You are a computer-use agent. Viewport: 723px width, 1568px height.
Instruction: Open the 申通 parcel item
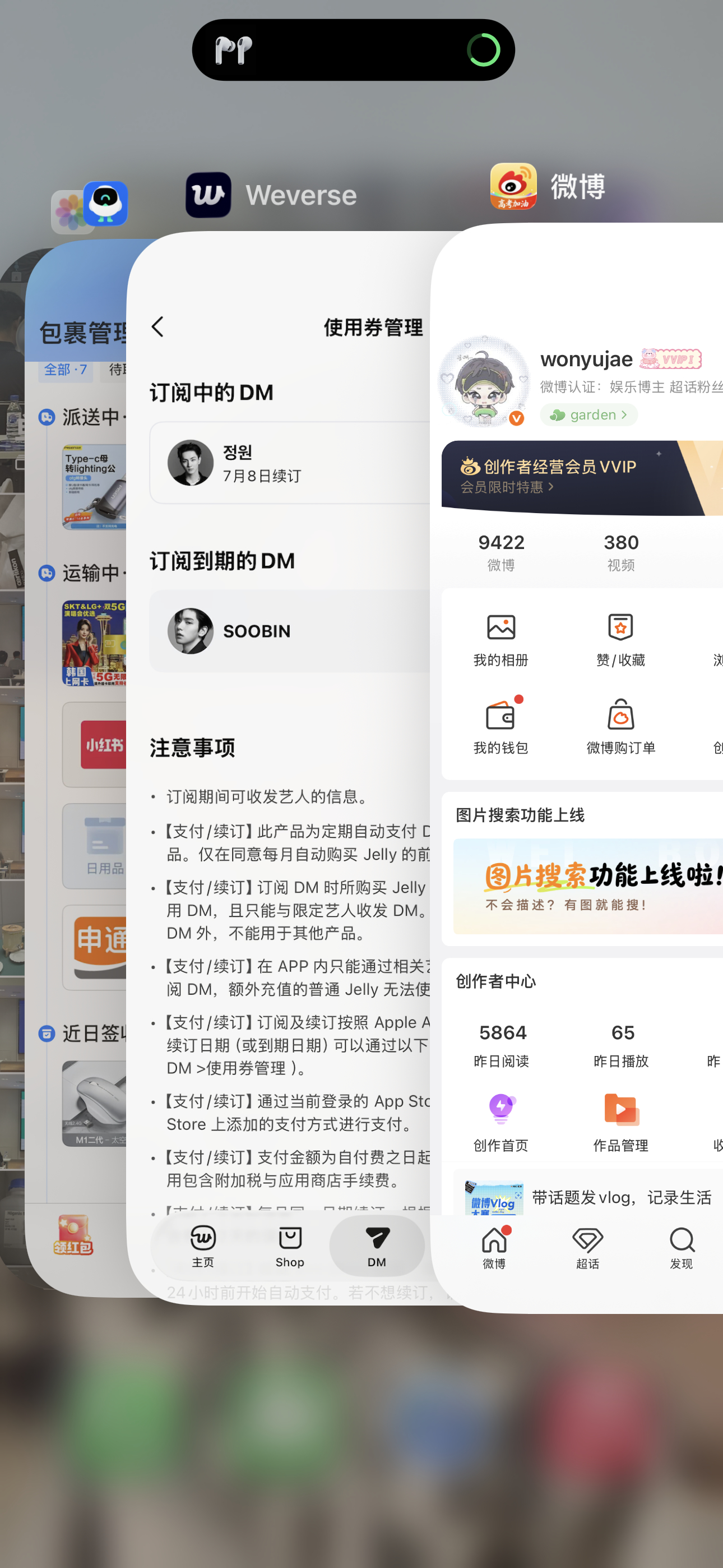pyautogui.click(x=94, y=947)
